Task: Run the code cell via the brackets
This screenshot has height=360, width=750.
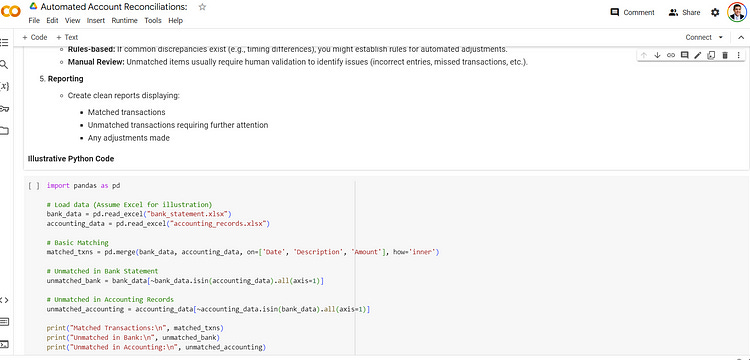Action: [x=34, y=186]
